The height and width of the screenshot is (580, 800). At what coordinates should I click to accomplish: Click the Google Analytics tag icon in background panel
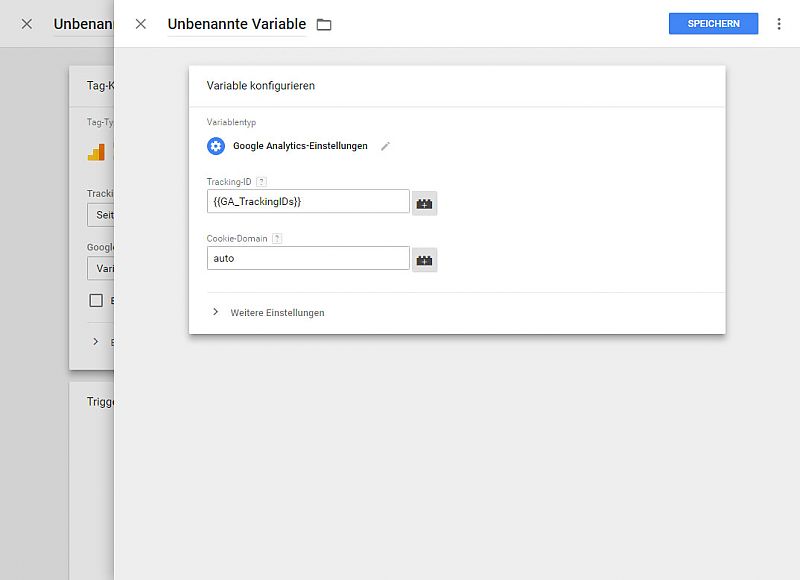tap(96, 152)
